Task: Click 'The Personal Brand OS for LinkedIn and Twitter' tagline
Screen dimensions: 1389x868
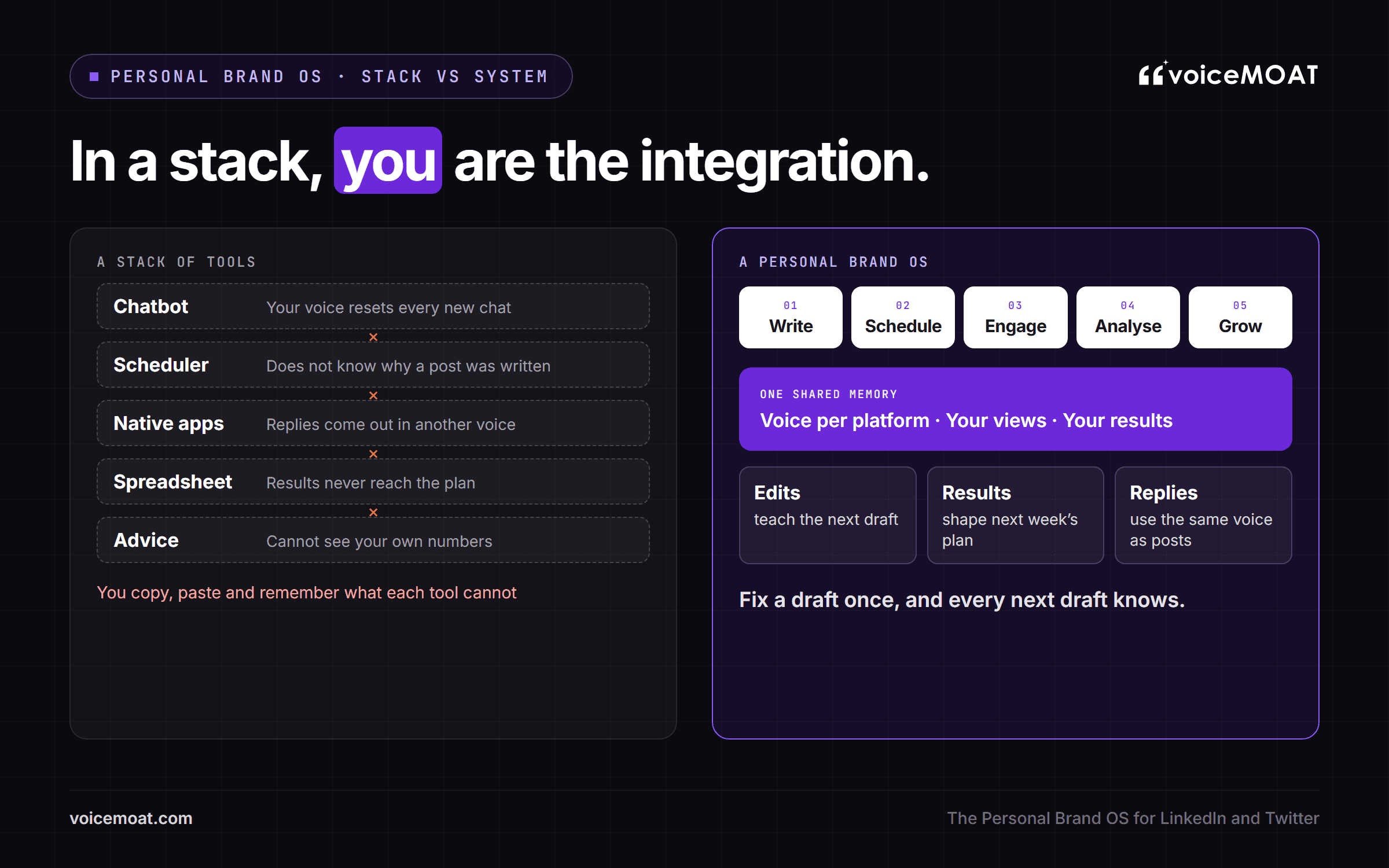Action: (1133, 818)
